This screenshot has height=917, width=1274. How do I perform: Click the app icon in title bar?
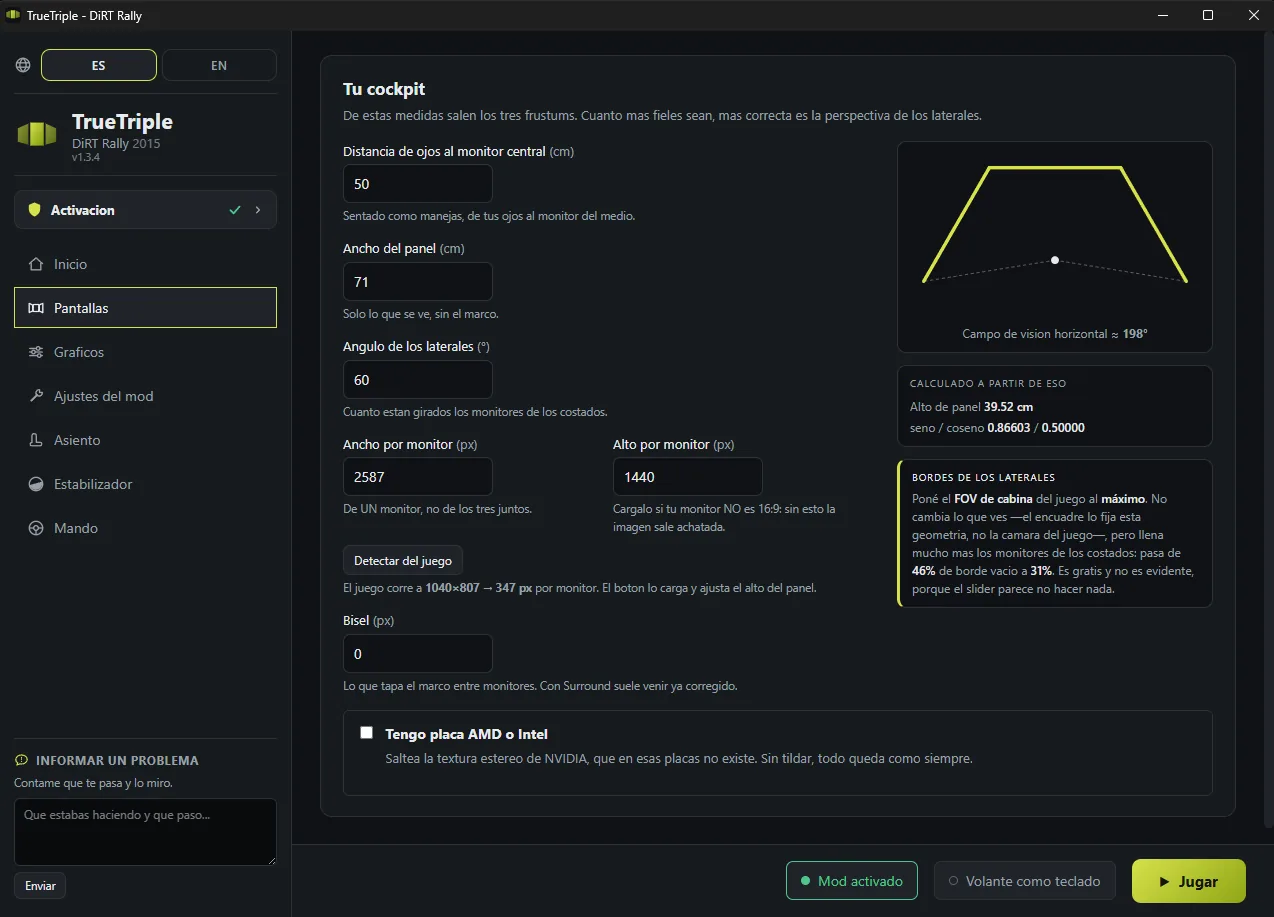coord(13,15)
